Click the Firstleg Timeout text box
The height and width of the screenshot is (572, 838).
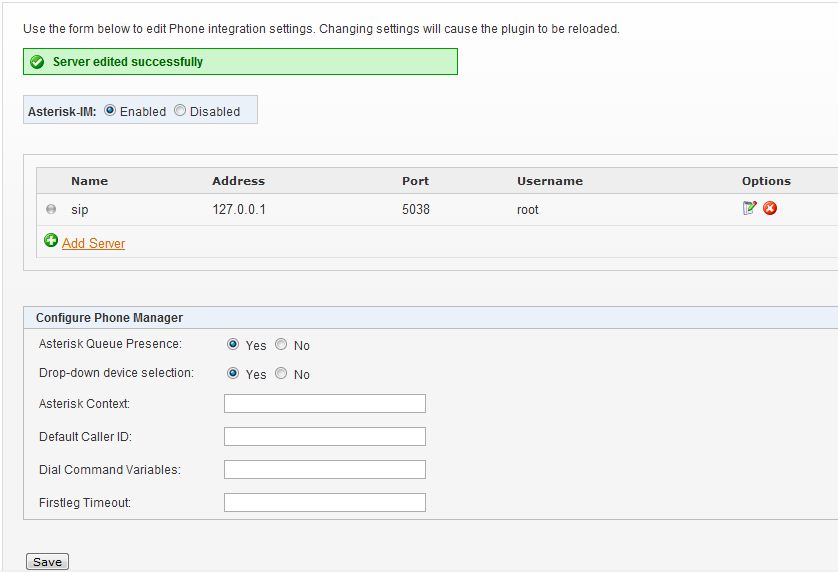pos(325,503)
